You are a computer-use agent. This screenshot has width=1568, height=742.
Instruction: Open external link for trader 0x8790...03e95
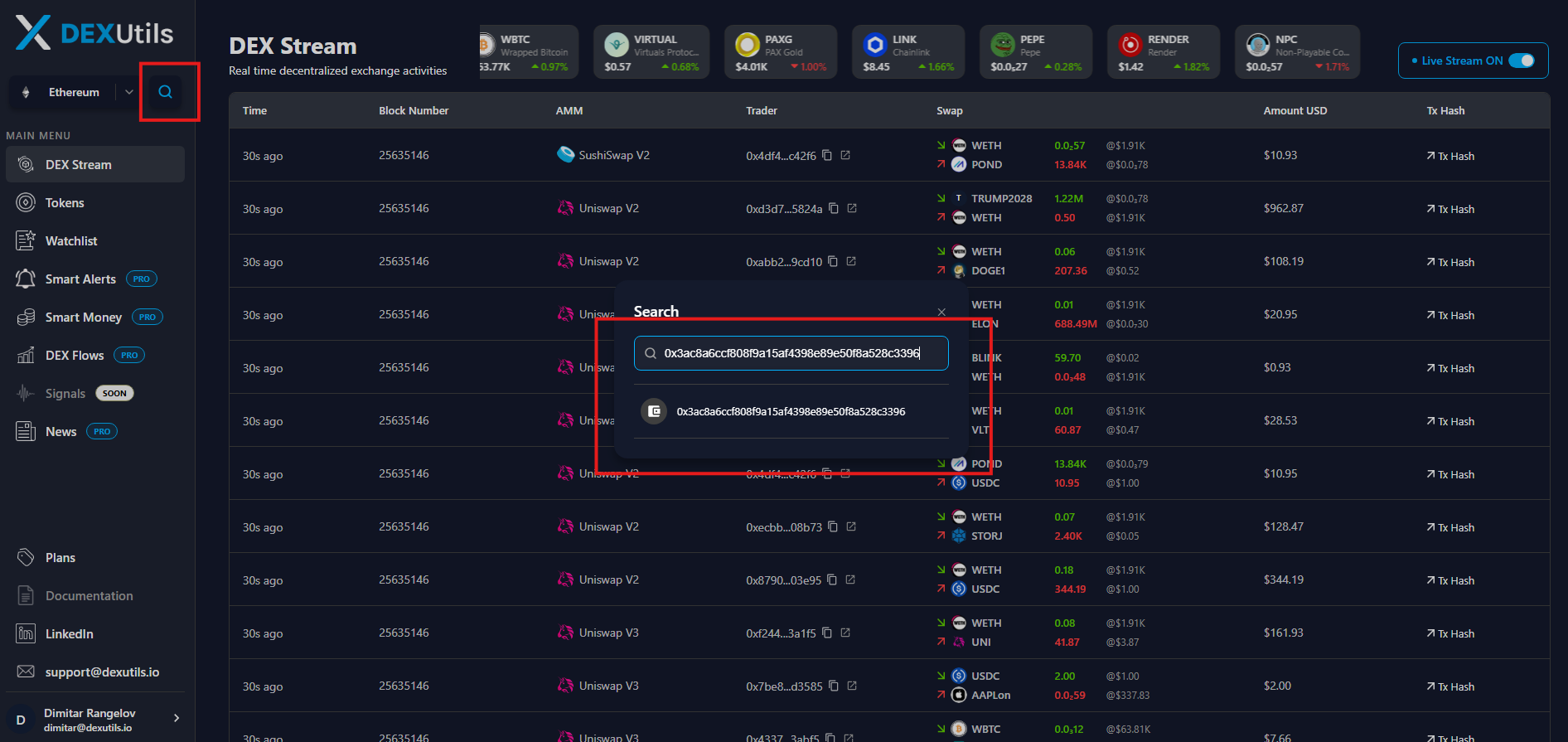[x=850, y=580]
